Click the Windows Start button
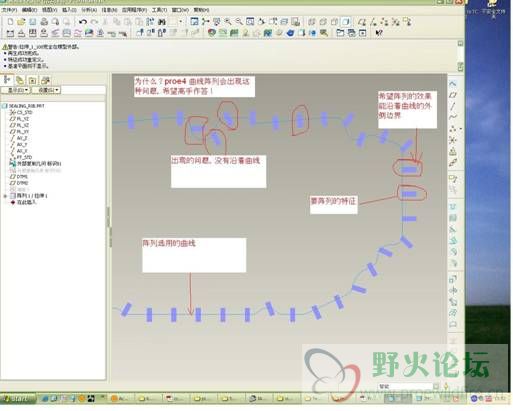Viewport: 513px width, 411px height. click(18, 399)
